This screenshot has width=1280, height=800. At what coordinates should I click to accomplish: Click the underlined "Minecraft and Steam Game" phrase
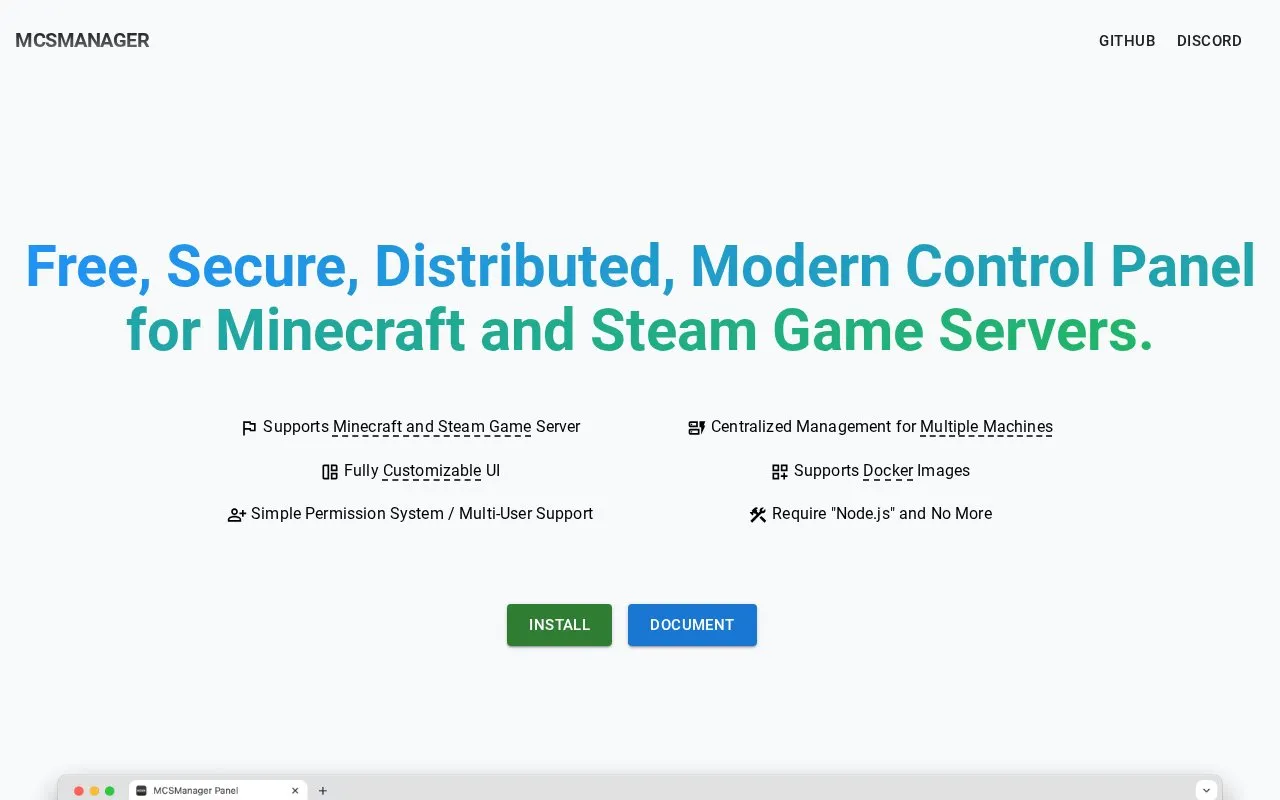click(432, 427)
